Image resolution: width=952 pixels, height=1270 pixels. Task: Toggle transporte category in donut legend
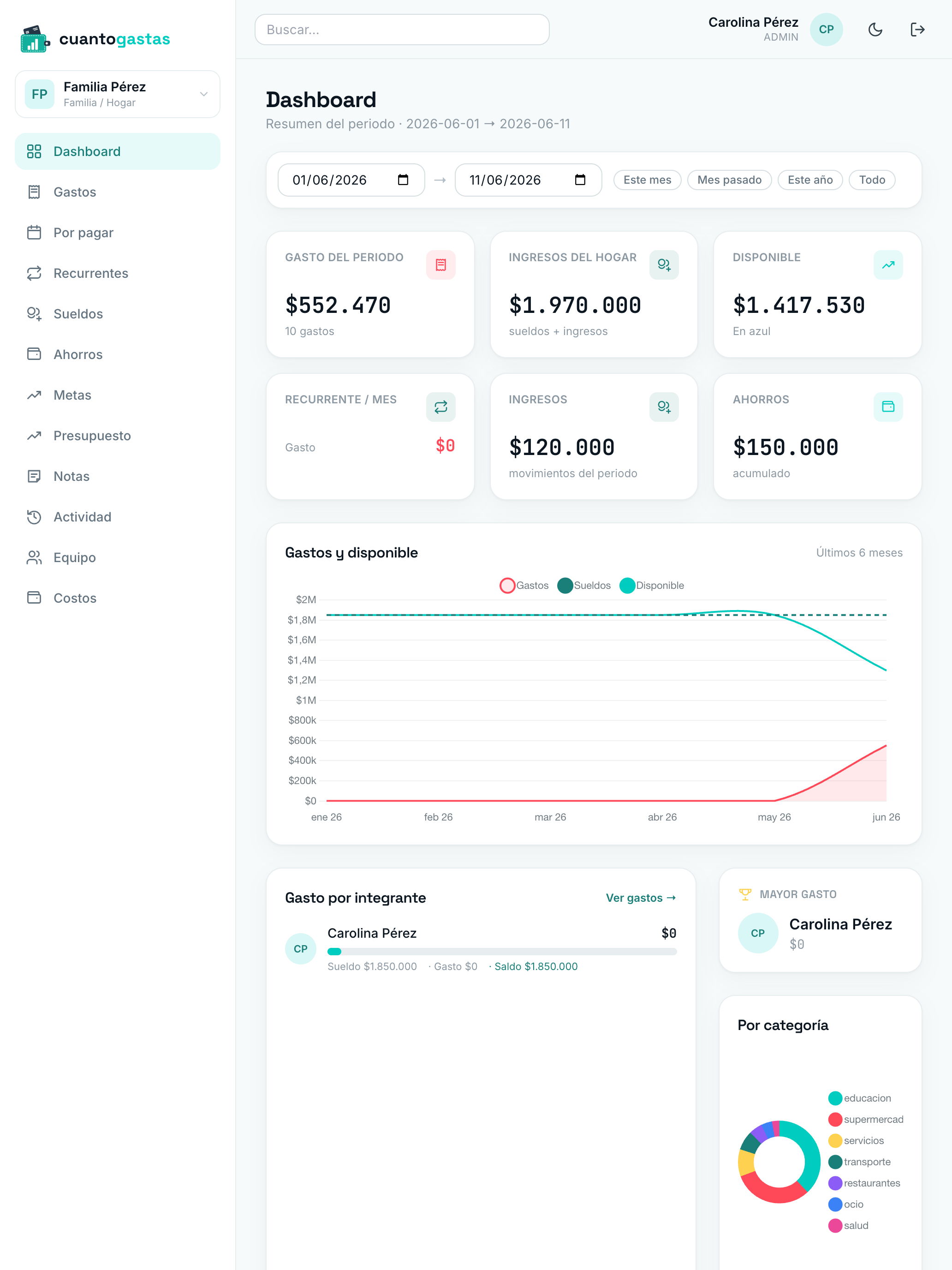coord(860,1162)
